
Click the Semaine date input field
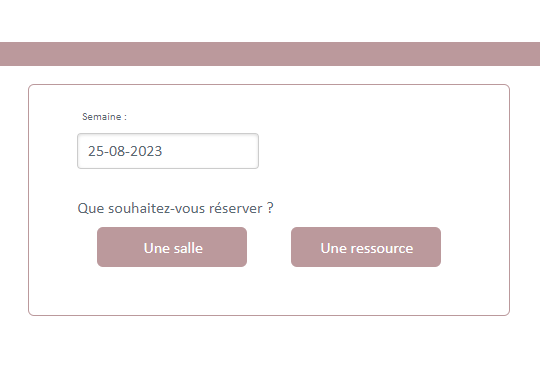168,151
